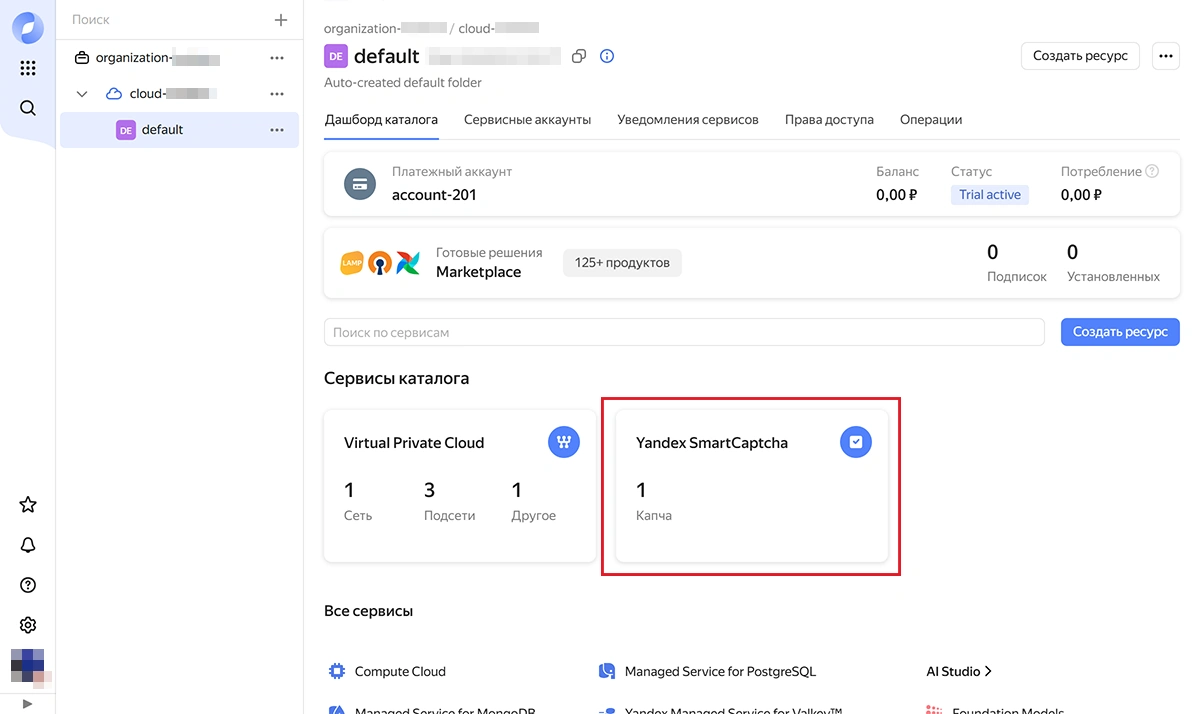The image size is (1200, 714).
Task: Switch to the Дашборд каталога tab
Action: 381,120
